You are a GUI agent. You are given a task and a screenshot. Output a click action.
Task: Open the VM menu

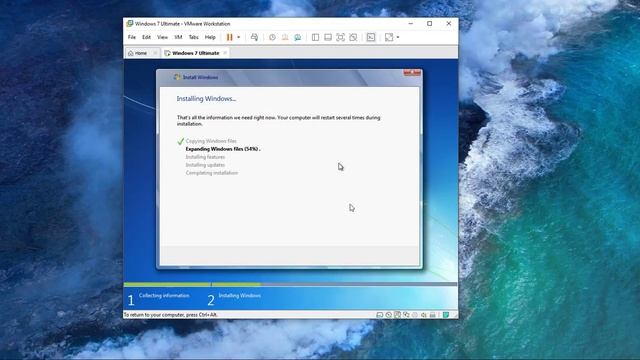tap(178, 37)
